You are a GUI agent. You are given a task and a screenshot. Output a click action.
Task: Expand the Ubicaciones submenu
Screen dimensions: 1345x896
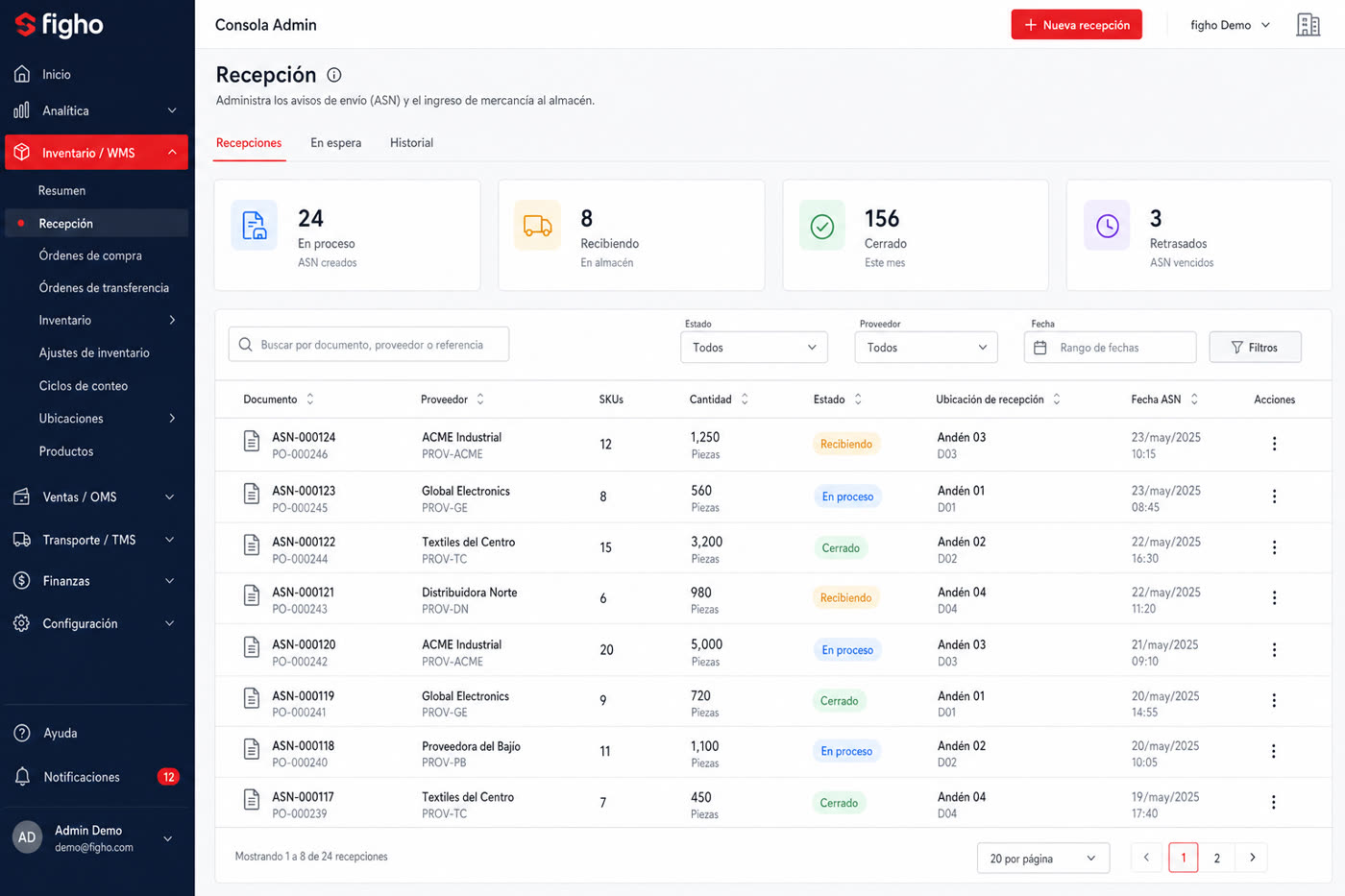point(172,419)
